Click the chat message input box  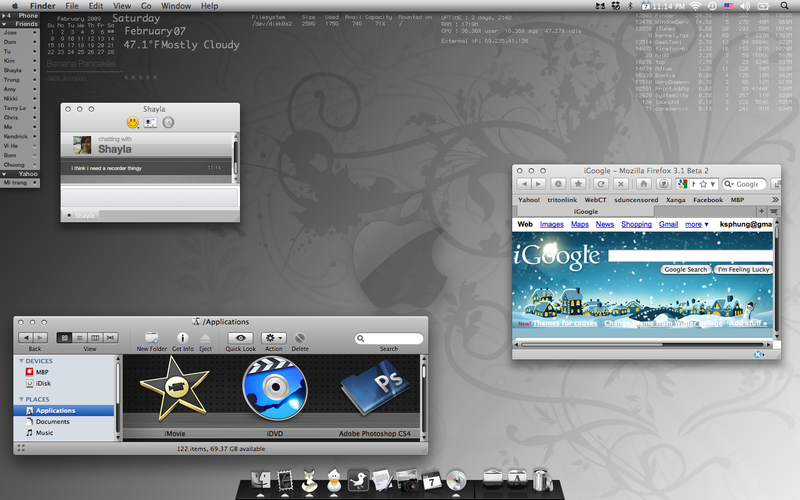(149, 197)
